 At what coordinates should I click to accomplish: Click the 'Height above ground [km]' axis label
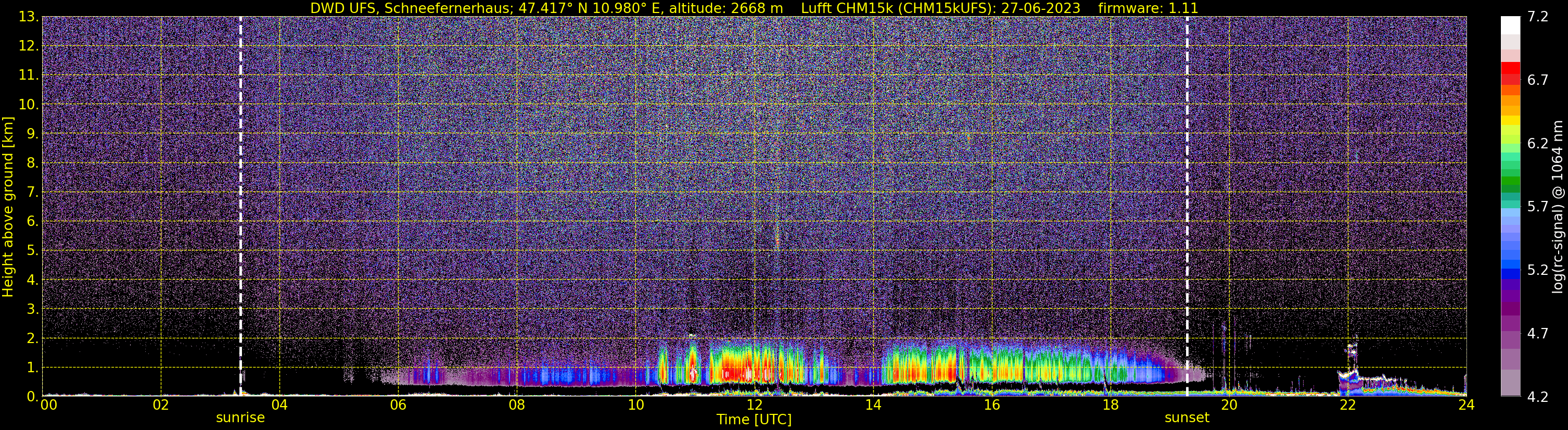[8, 207]
